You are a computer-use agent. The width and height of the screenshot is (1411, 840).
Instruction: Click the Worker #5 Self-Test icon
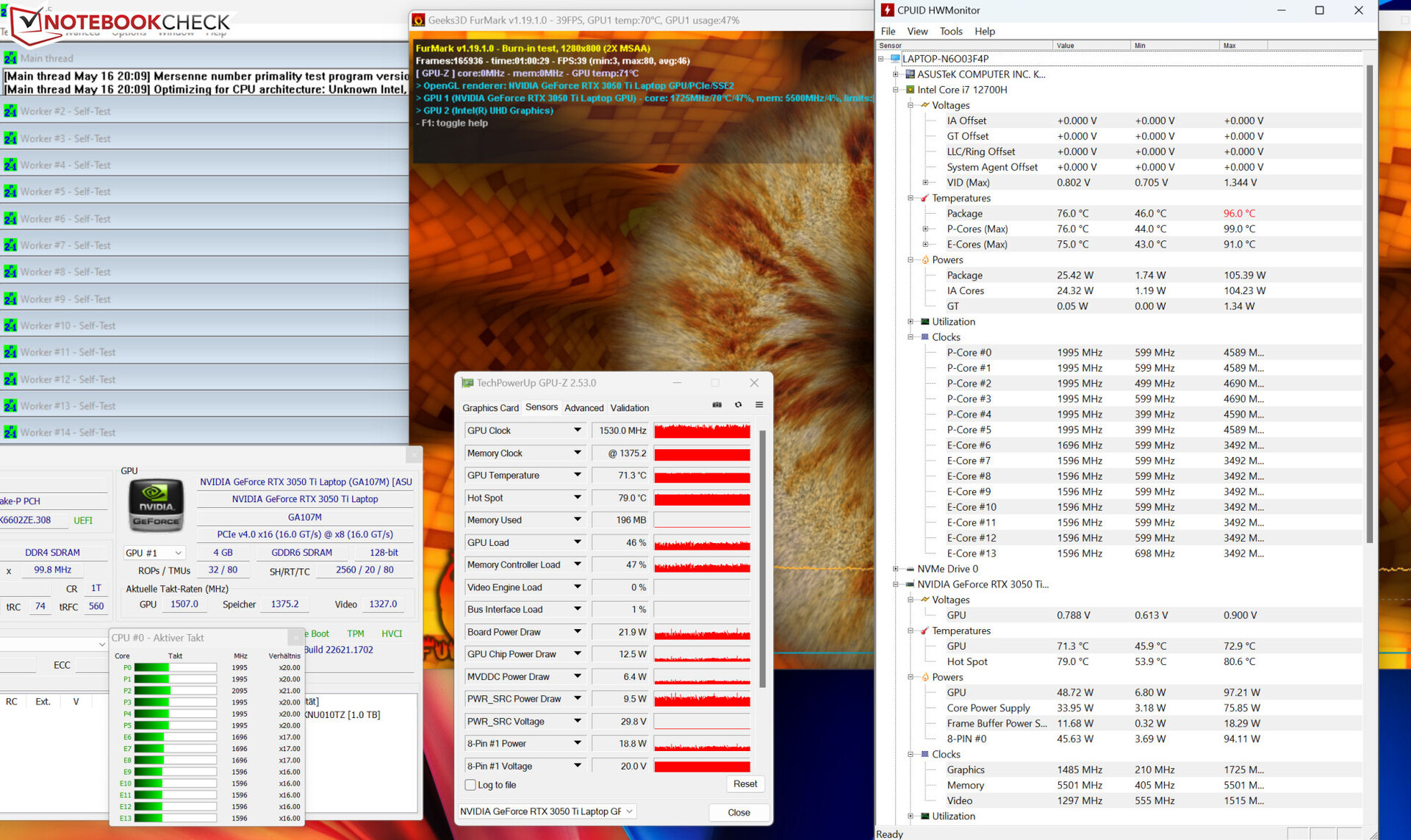point(10,192)
